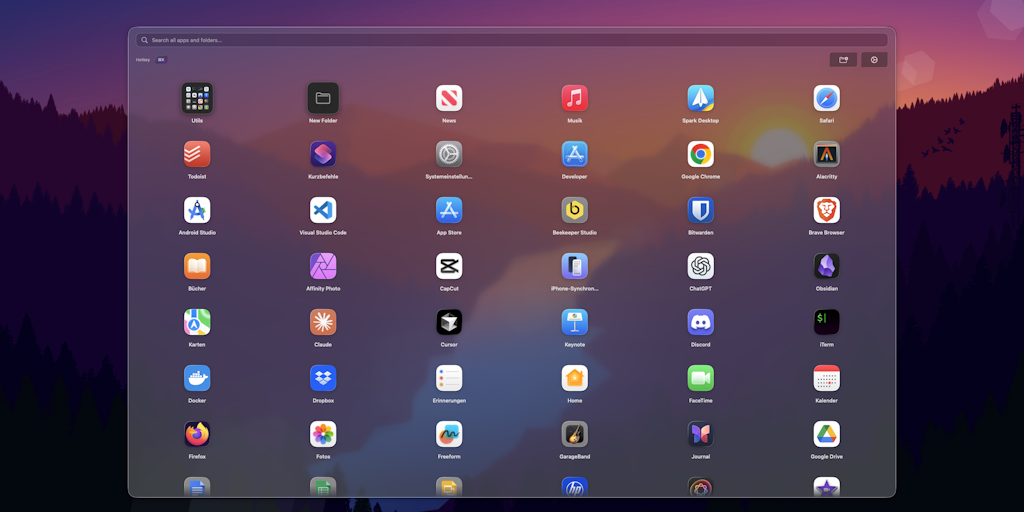Image resolution: width=1024 pixels, height=512 pixels.
Task: Launch Visual Studio Code
Action: pyautogui.click(x=323, y=210)
